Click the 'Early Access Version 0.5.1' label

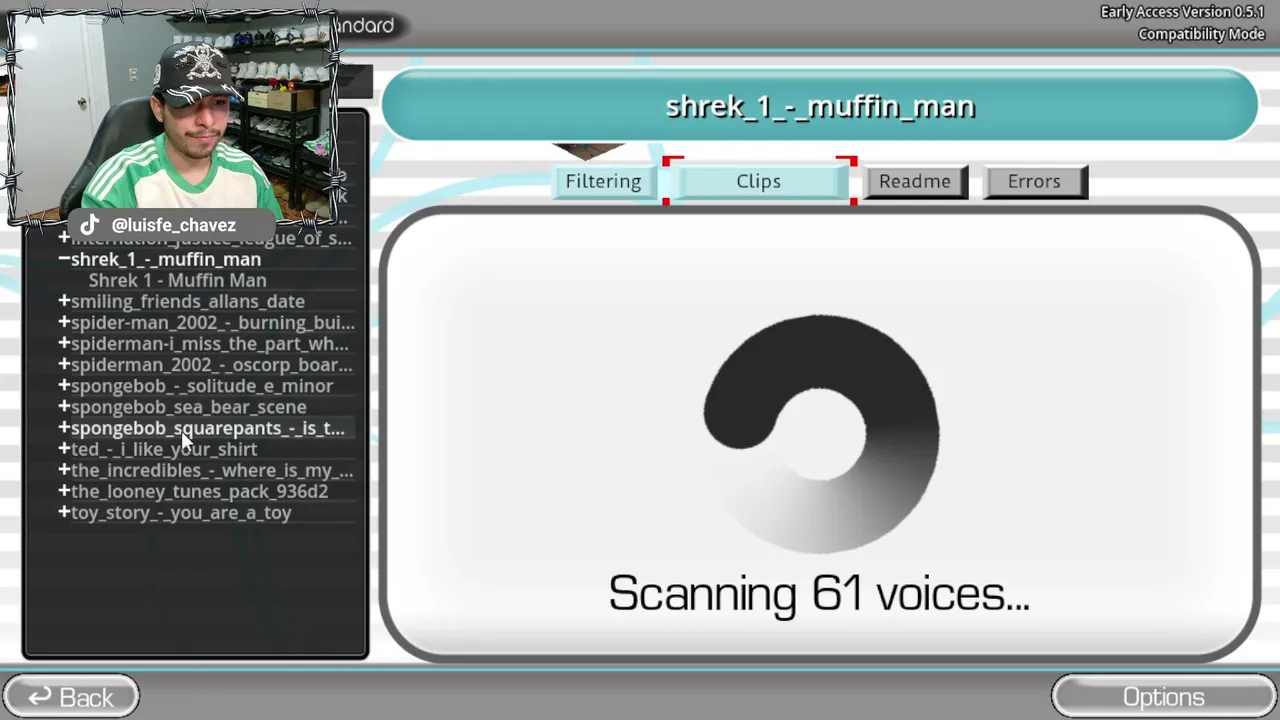click(1182, 12)
